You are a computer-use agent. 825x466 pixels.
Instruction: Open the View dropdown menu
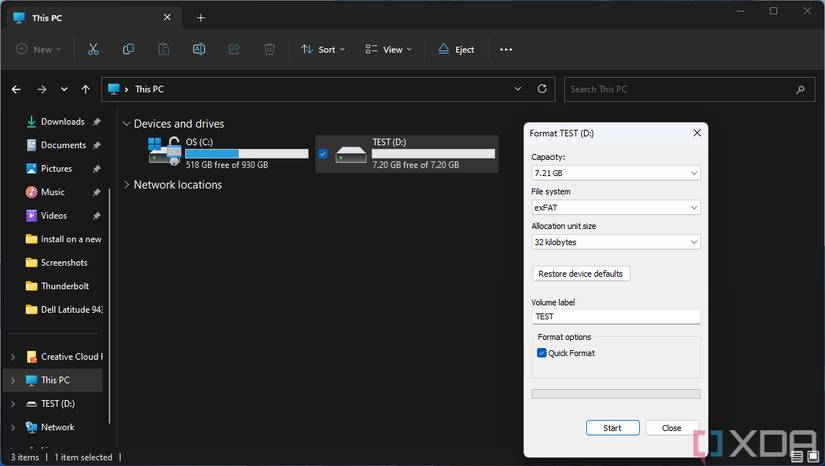tap(388, 49)
